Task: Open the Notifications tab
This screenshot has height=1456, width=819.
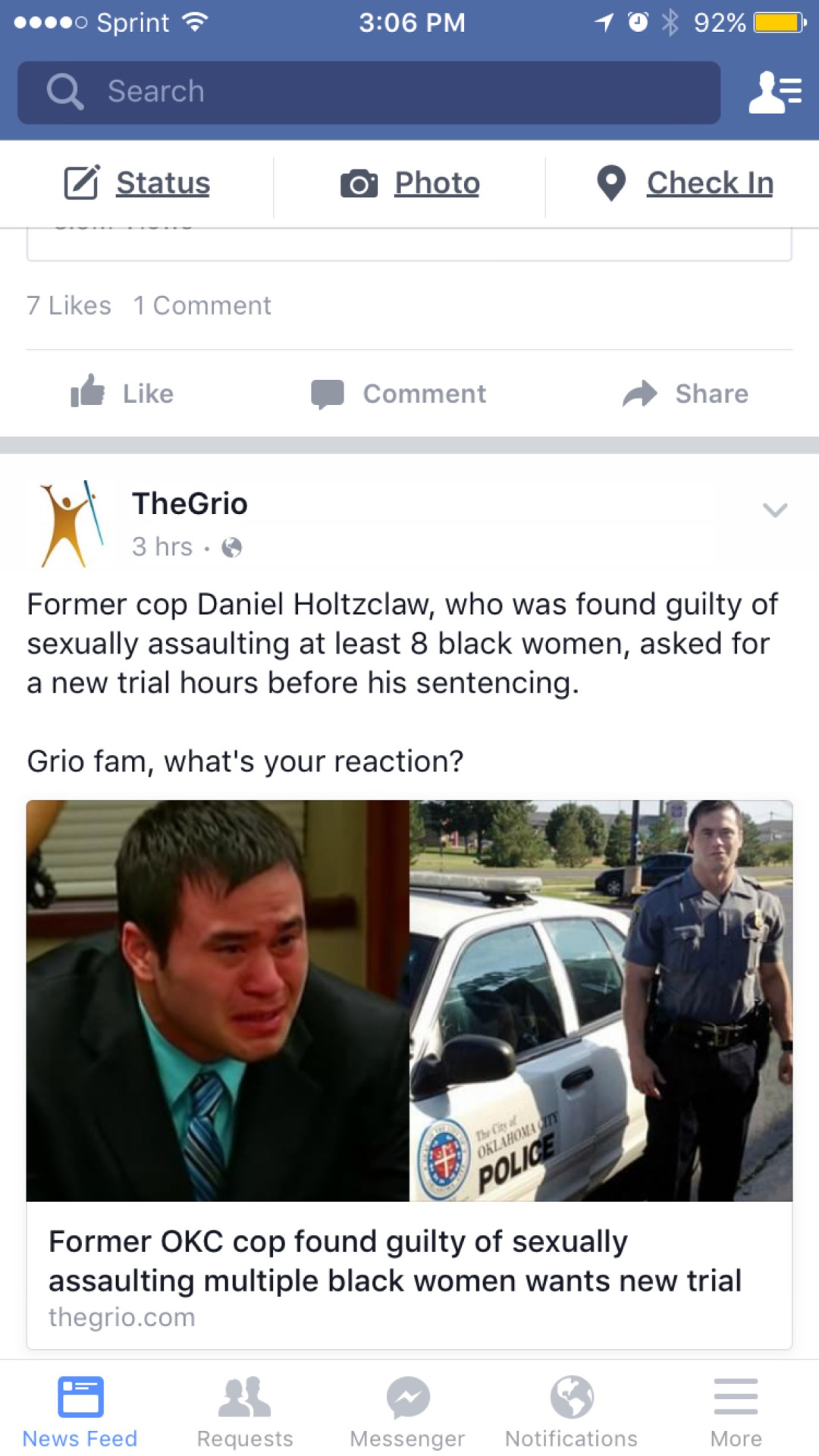Action: pos(571,1412)
